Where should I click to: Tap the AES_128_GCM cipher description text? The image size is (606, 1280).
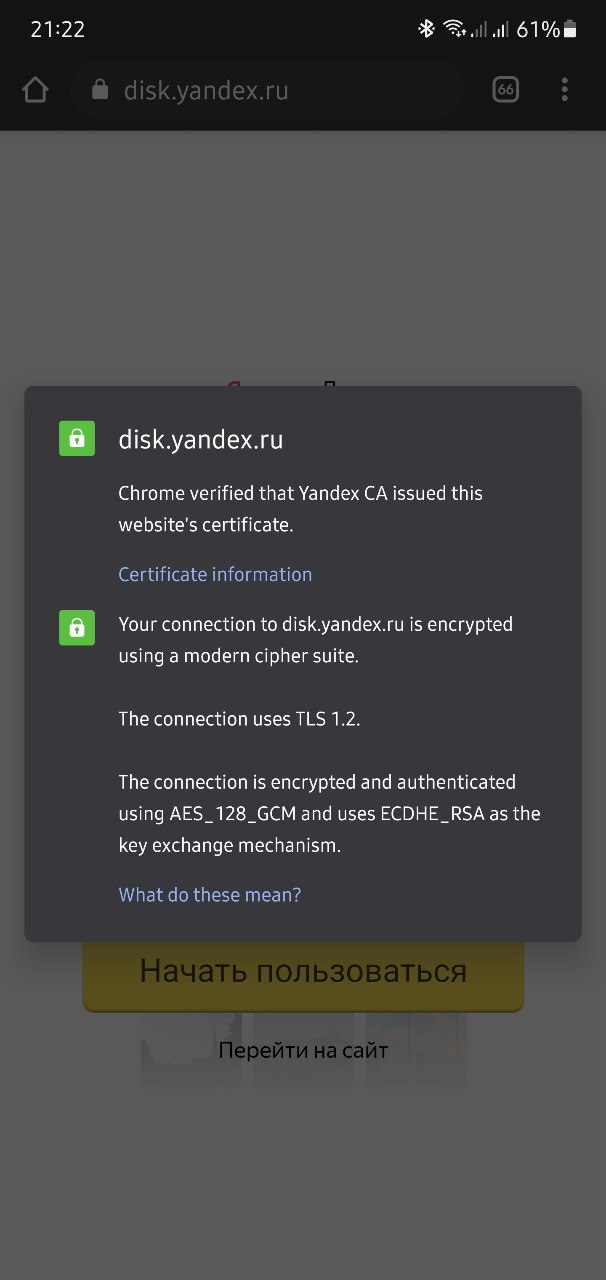point(329,814)
